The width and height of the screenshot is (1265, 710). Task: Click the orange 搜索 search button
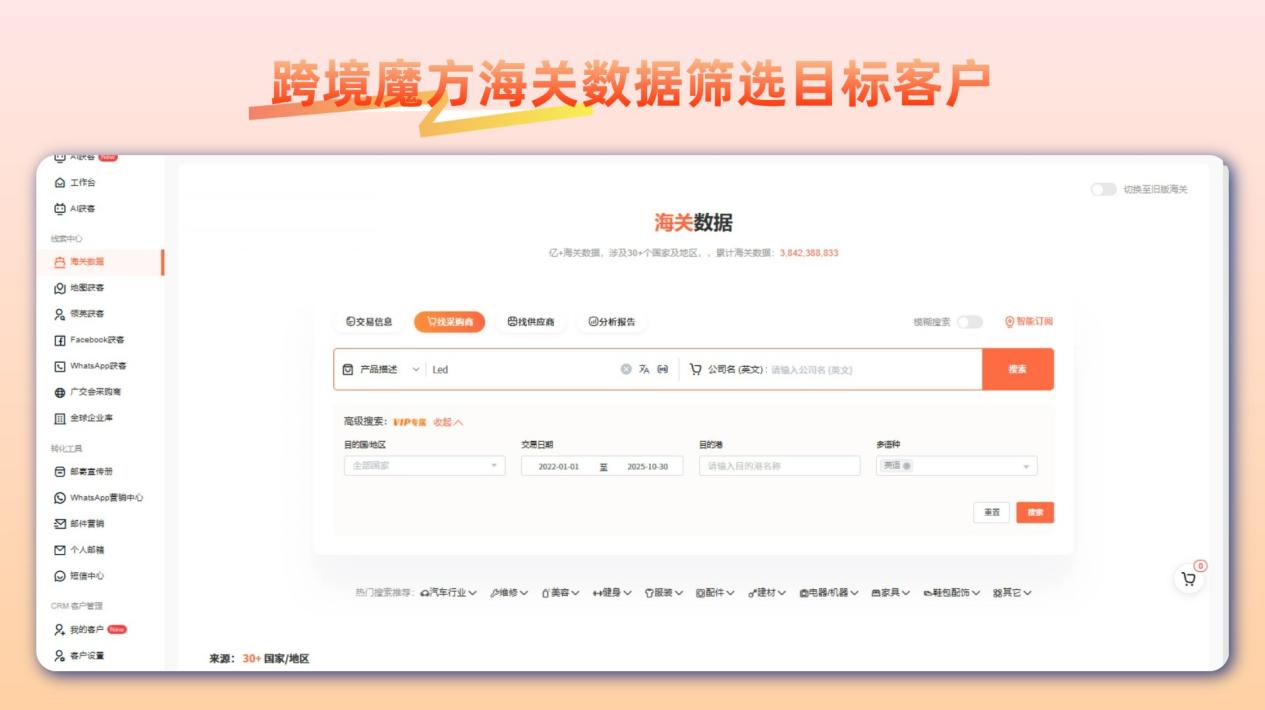click(x=1017, y=369)
